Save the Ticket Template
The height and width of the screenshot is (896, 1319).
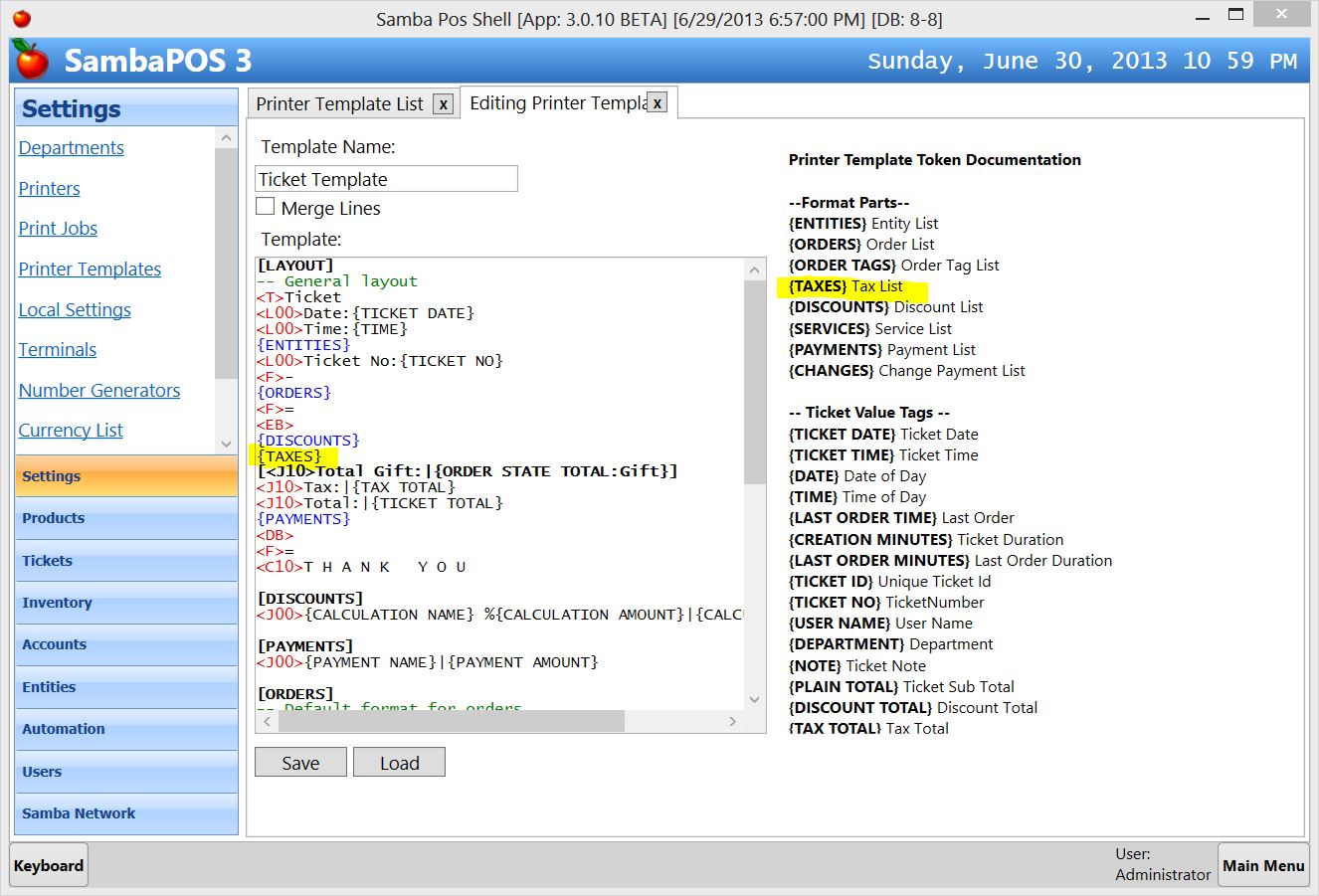point(299,762)
